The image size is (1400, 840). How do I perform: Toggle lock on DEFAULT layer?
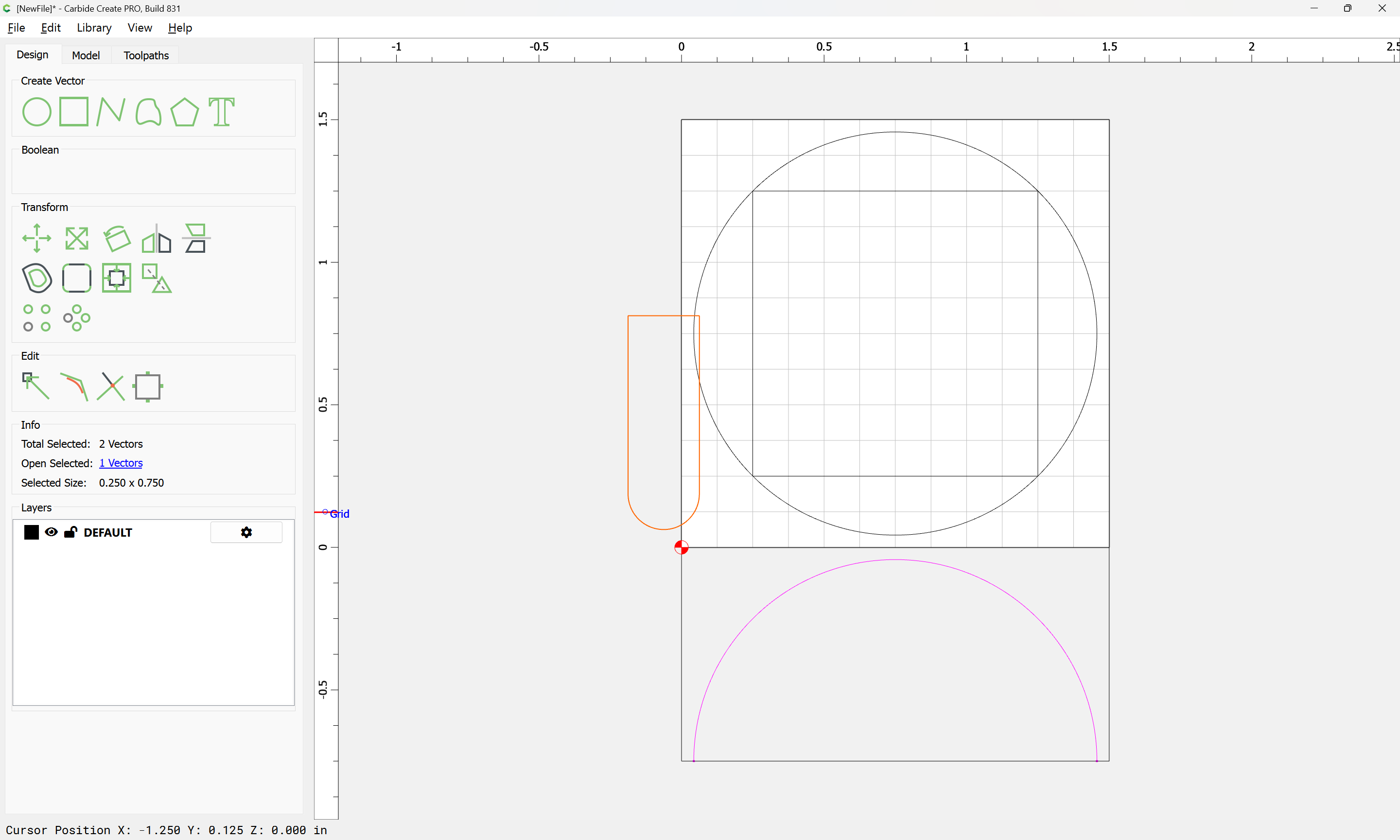[x=71, y=532]
